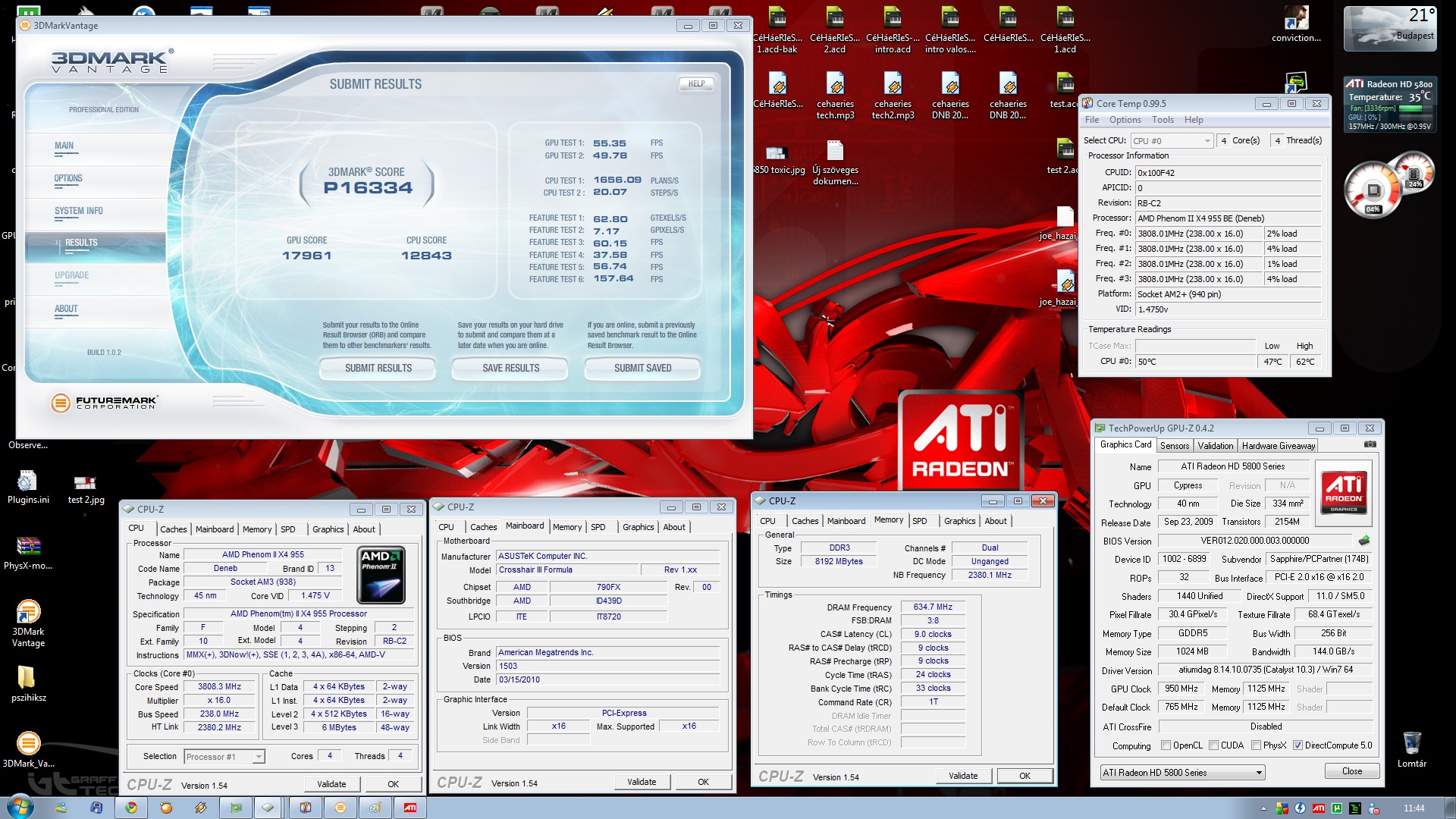Open SYSTEM INFO in 3DMark sidebar

click(78, 212)
